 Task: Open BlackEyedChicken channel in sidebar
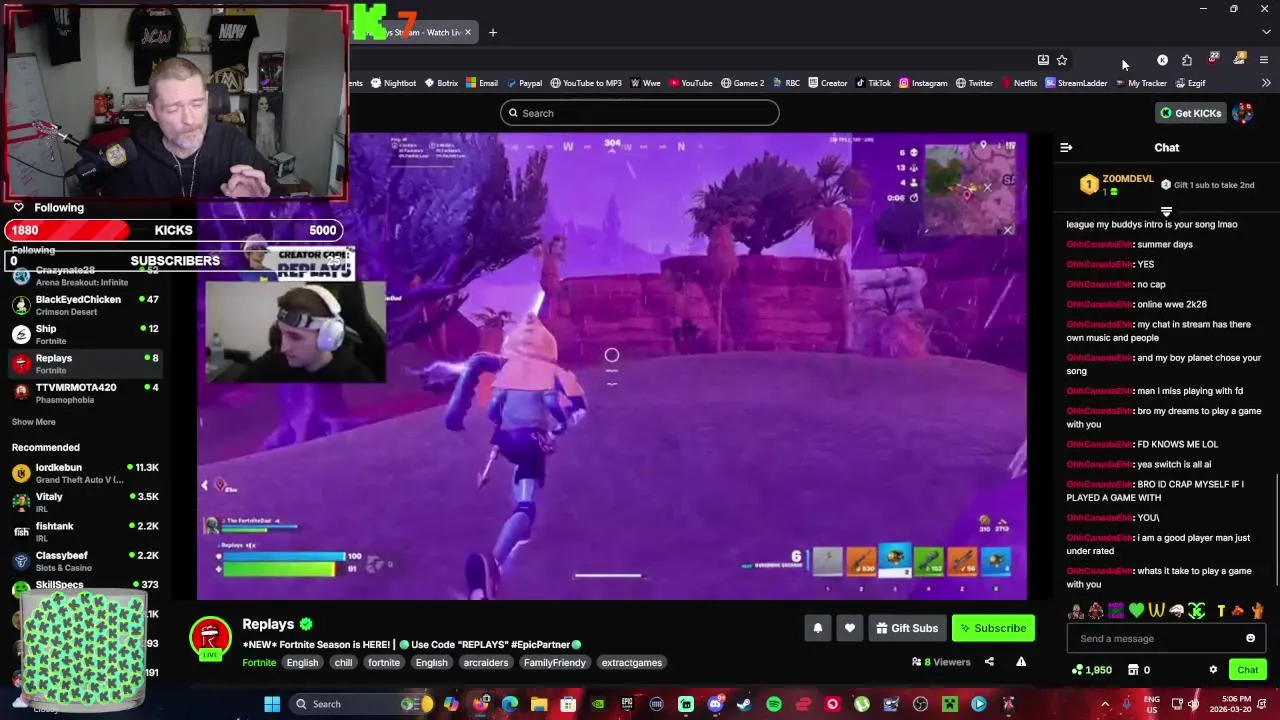pos(85,305)
